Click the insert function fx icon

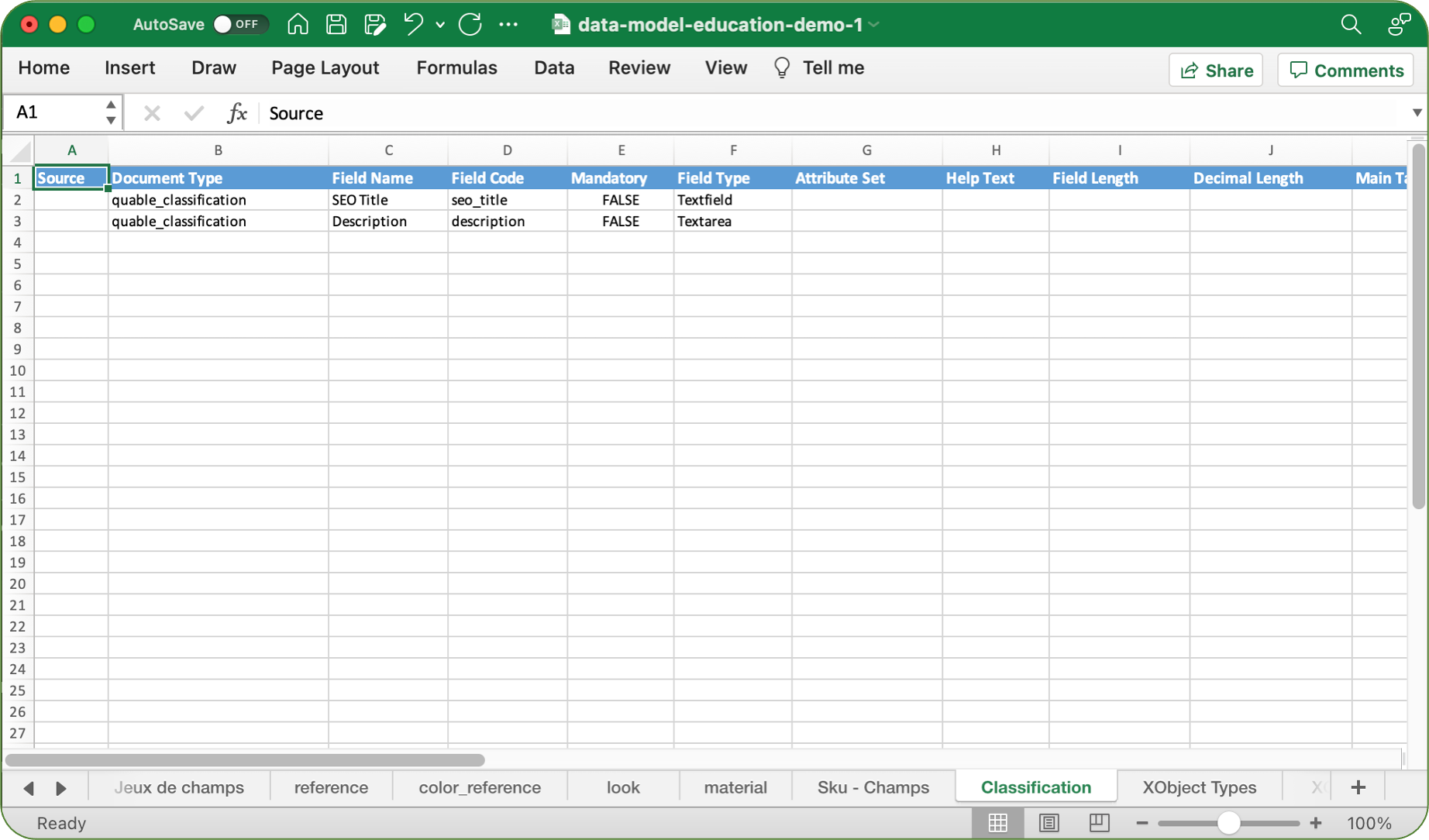coord(236,113)
